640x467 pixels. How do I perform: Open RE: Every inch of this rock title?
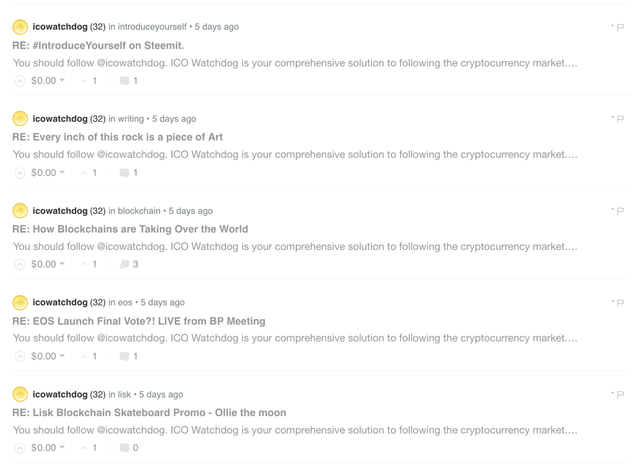pos(117,137)
